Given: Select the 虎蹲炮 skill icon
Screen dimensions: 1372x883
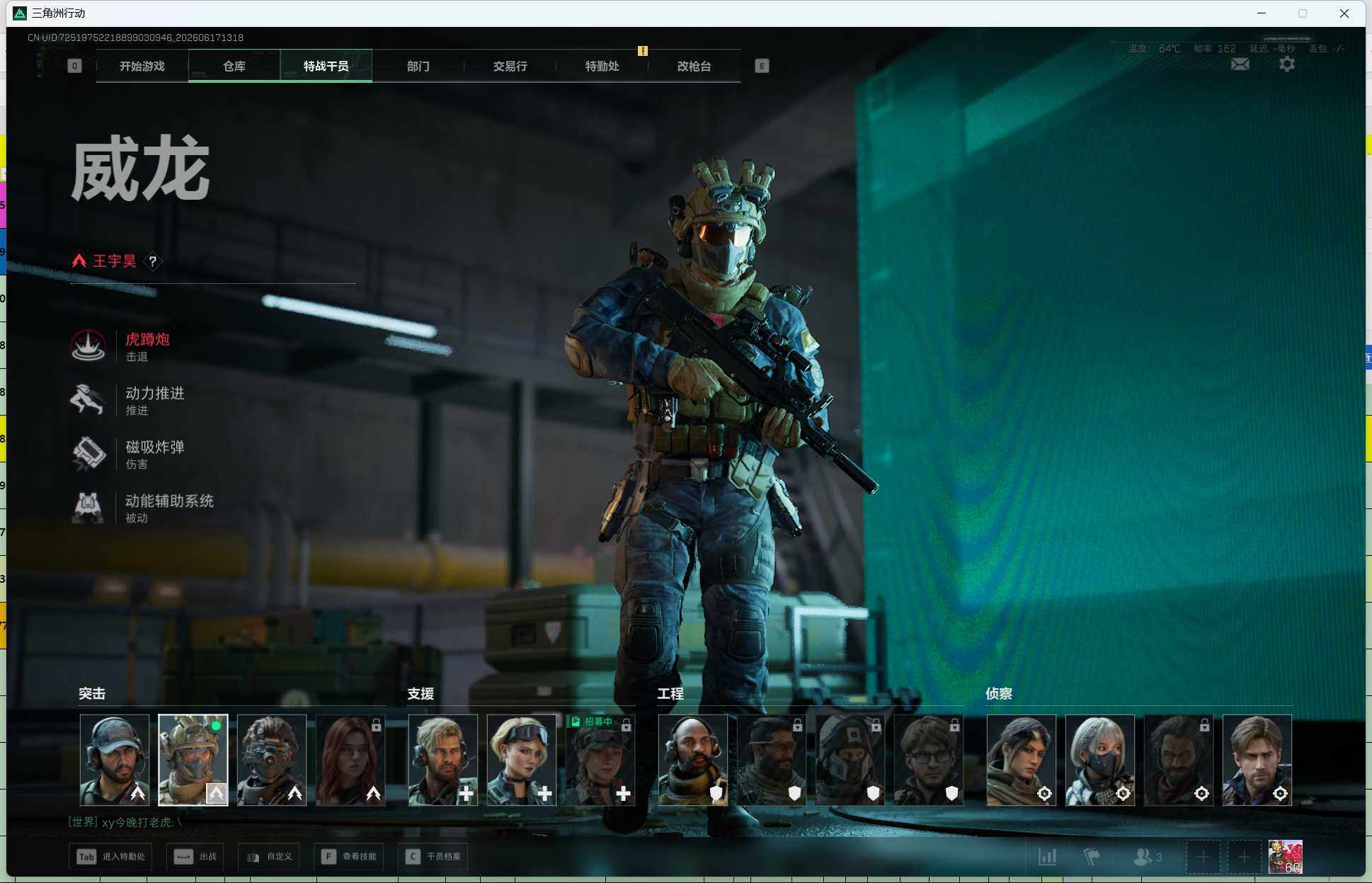Looking at the screenshot, I should pyautogui.click(x=88, y=346).
